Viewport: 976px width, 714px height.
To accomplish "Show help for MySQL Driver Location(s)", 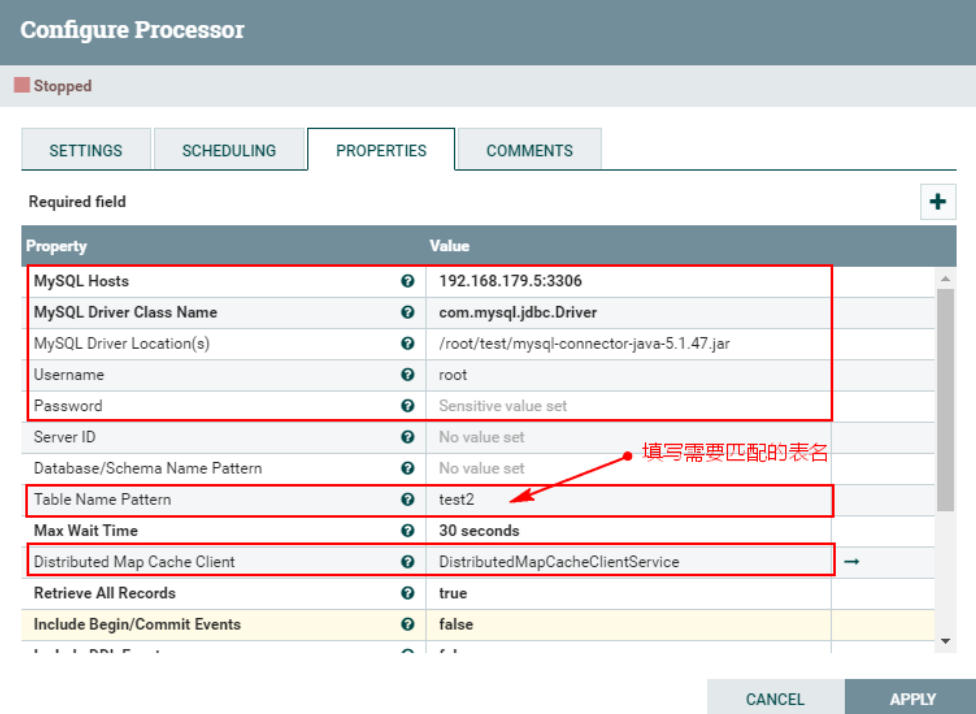I will tap(408, 344).
